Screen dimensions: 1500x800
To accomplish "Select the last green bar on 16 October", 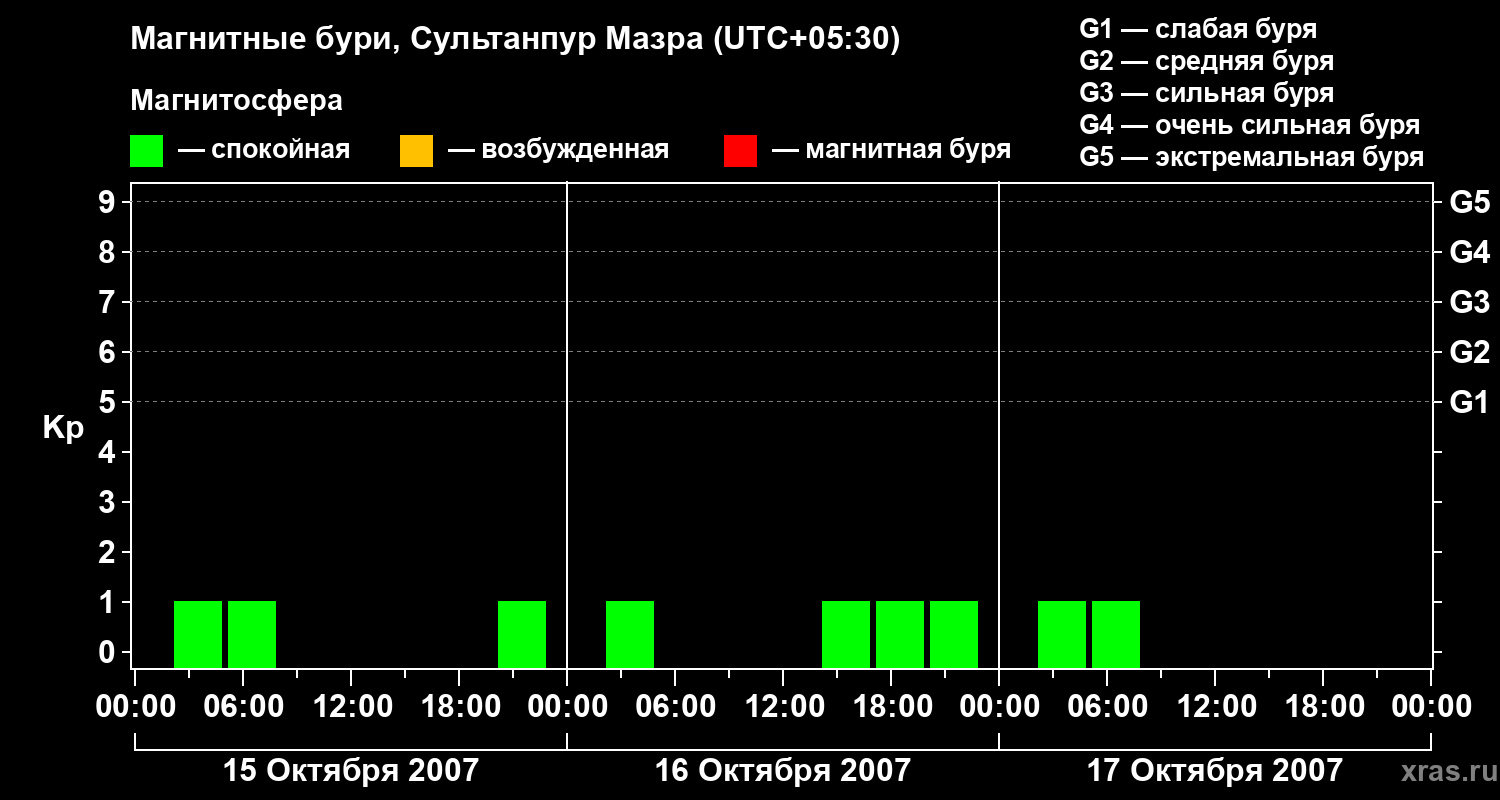I will click(x=954, y=634).
